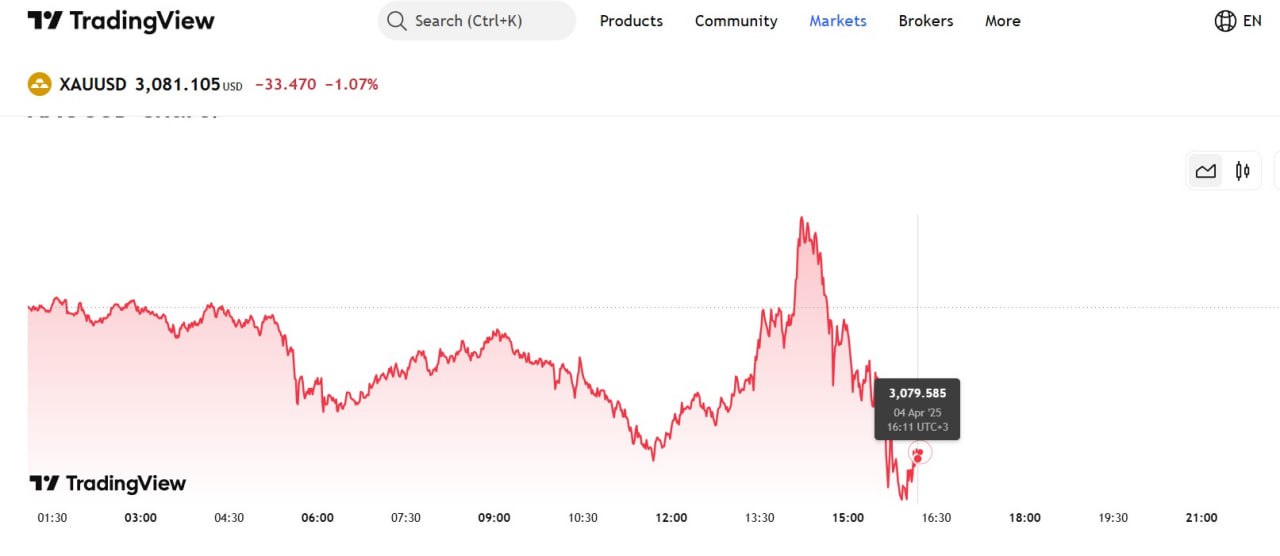Click the magnifier icon in the search bar

pos(396,21)
